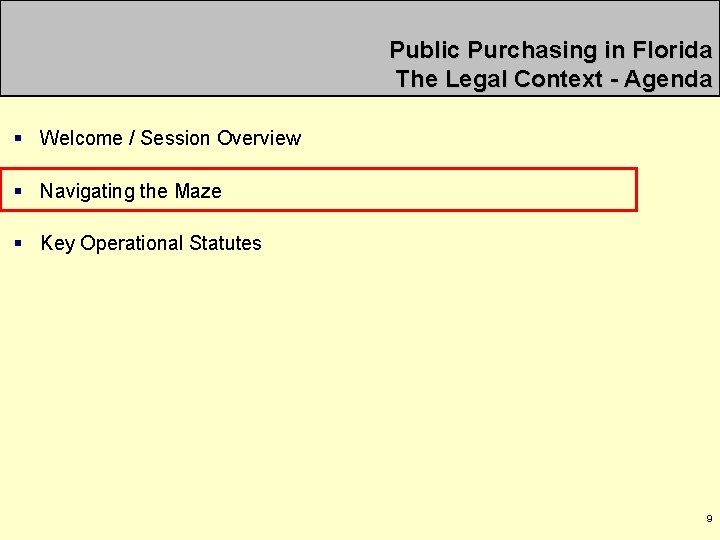Click the word 'Statutes' in the last bullet
The width and height of the screenshot is (720, 540).
click(225, 243)
